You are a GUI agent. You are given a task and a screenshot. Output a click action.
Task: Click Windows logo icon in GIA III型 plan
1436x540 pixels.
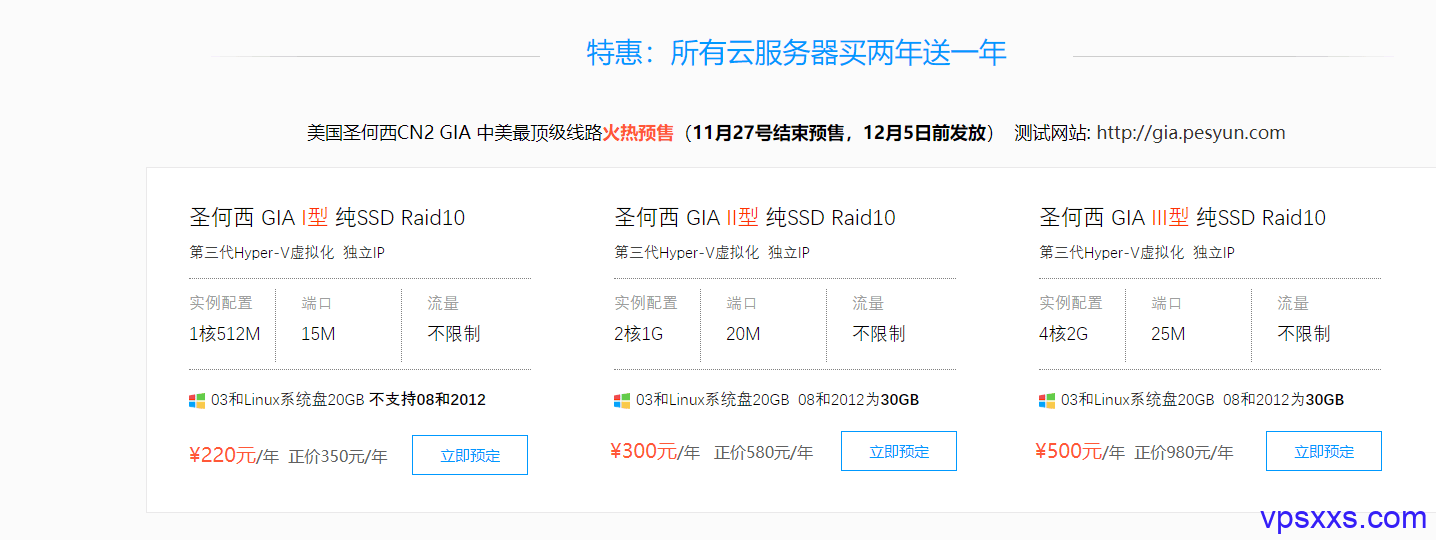1047,400
